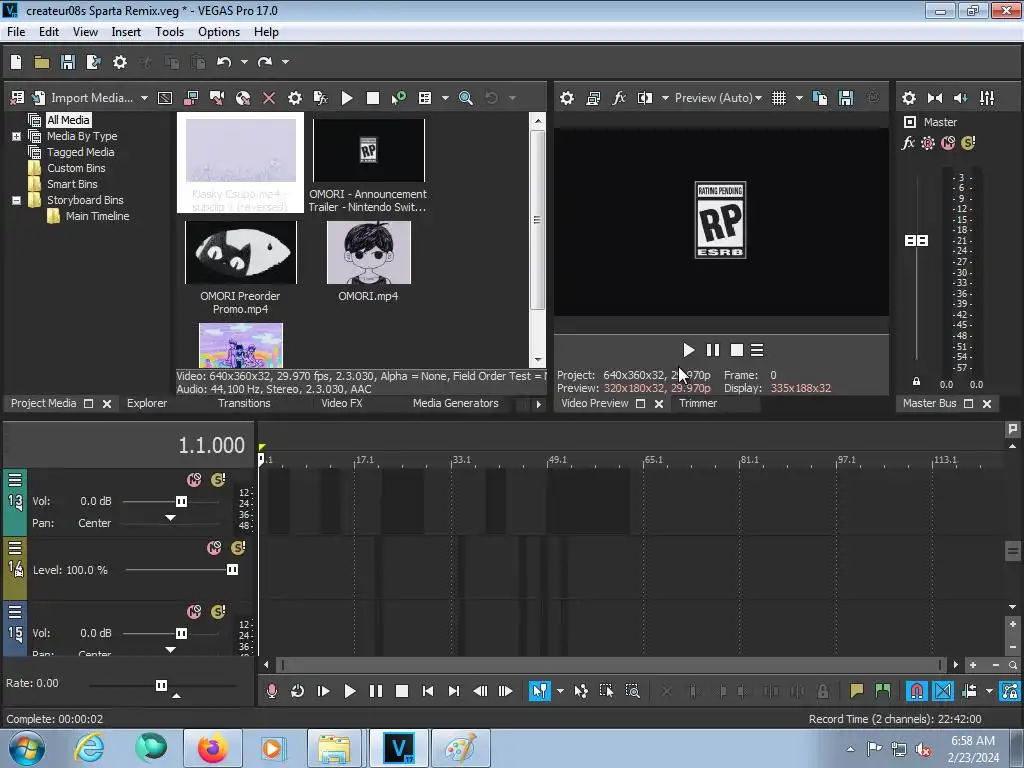Mute the Master bus
This screenshot has width=1024, height=768.
pos(948,143)
